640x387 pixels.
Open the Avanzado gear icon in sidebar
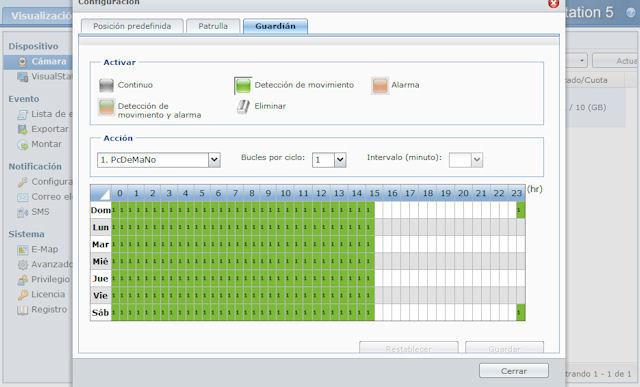(x=22, y=265)
